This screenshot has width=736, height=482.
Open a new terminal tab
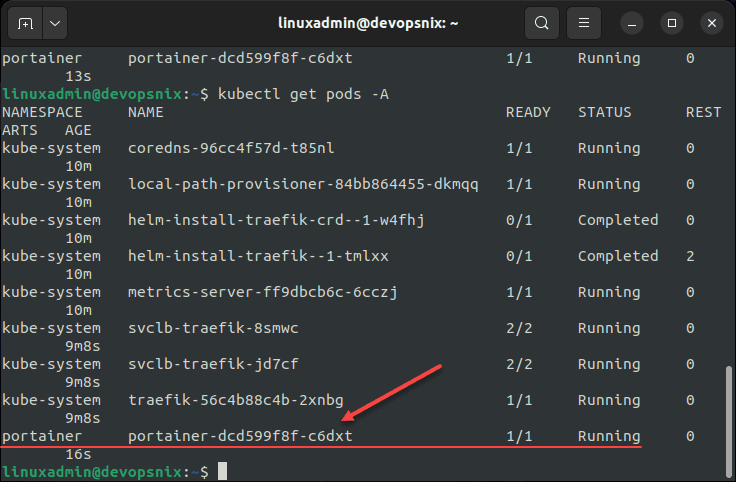25,23
